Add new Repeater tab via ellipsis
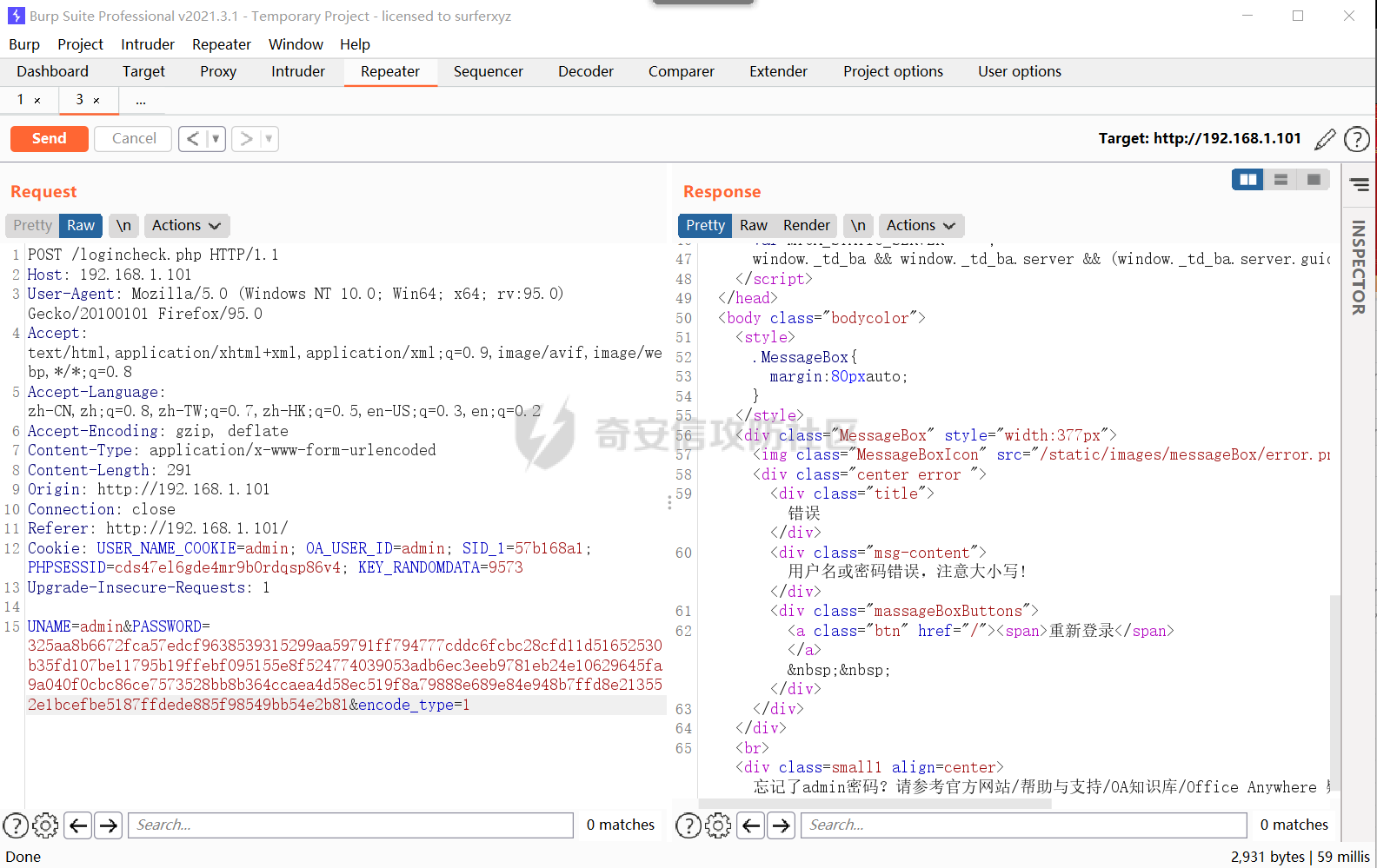 point(141,101)
